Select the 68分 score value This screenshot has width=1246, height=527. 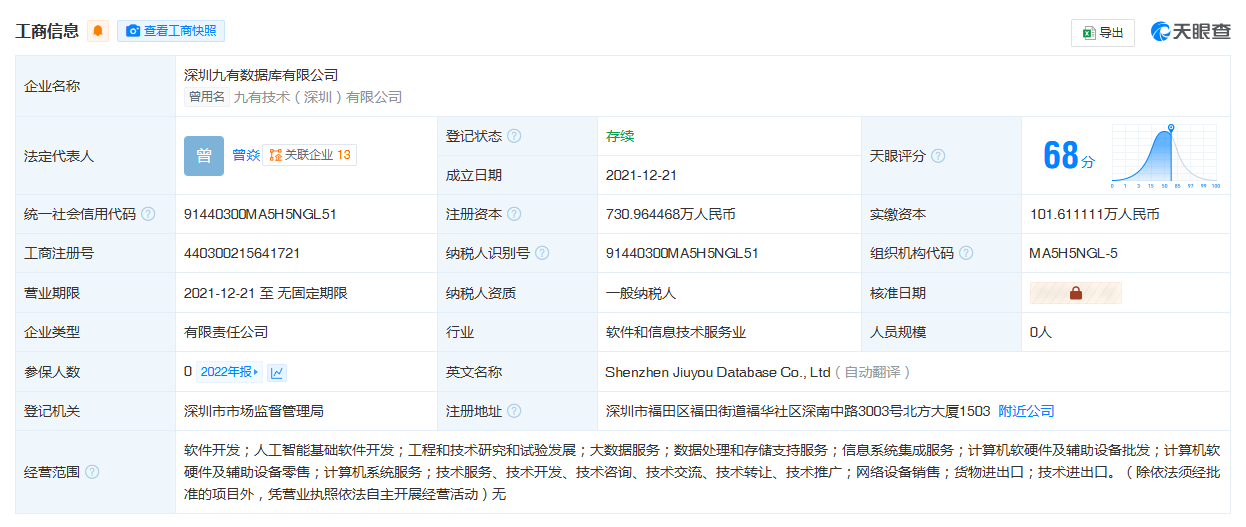pos(1069,156)
